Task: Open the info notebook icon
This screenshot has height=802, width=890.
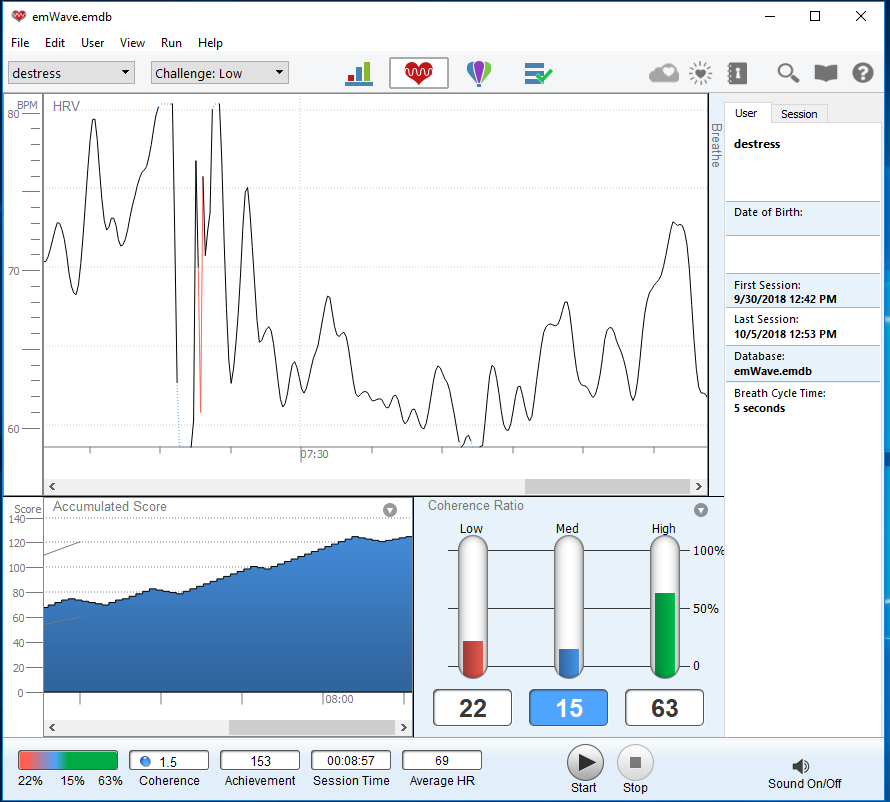Action: click(x=737, y=73)
